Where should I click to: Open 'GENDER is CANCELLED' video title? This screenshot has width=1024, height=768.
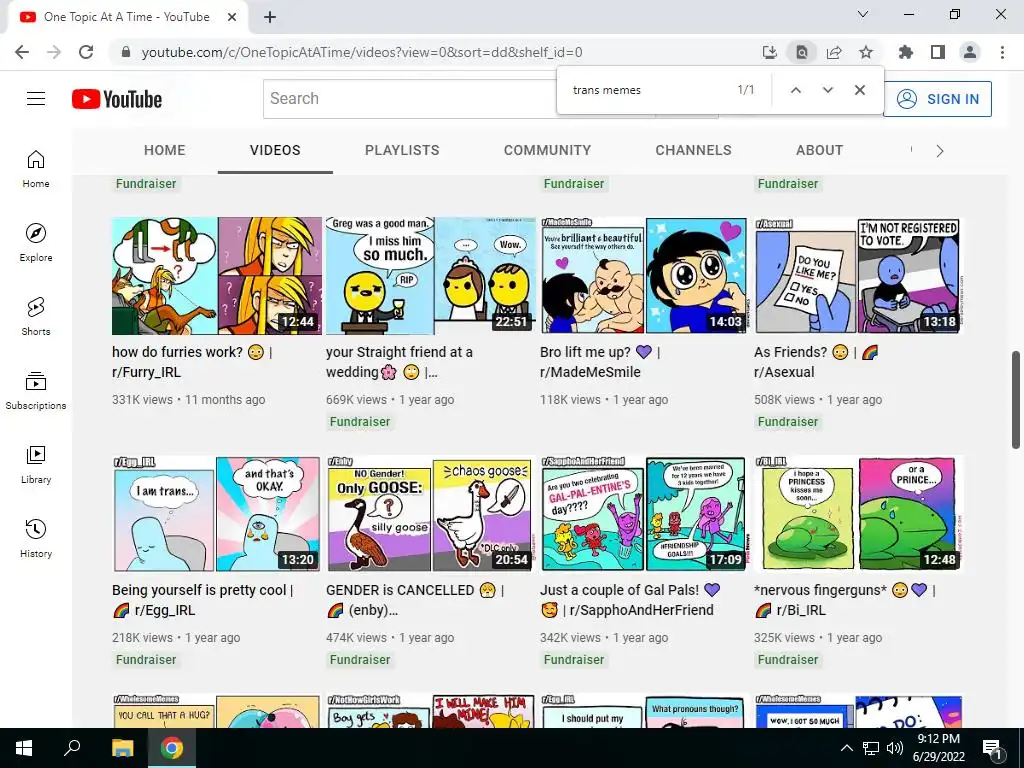click(x=415, y=600)
